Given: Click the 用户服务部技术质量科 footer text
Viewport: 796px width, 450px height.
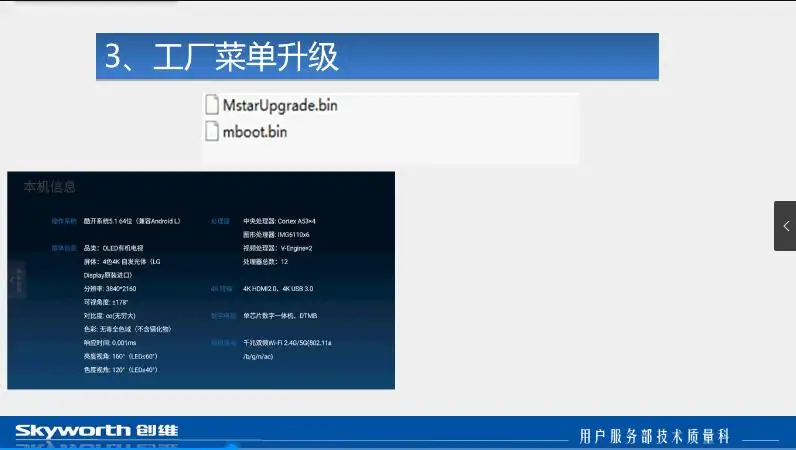Looking at the screenshot, I should coord(655,436).
